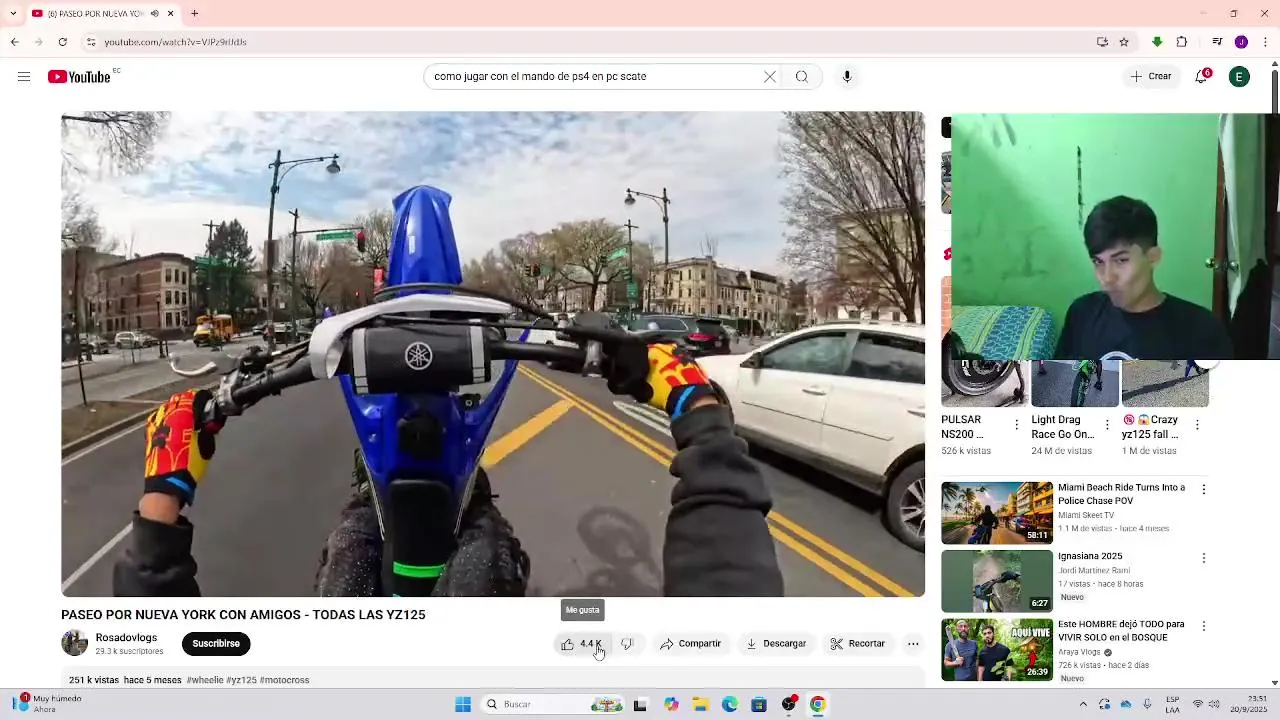1280x720 pixels.
Task: Open Este HOMBRE dejó TODO video thumbnail
Action: click(x=997, y=649)
